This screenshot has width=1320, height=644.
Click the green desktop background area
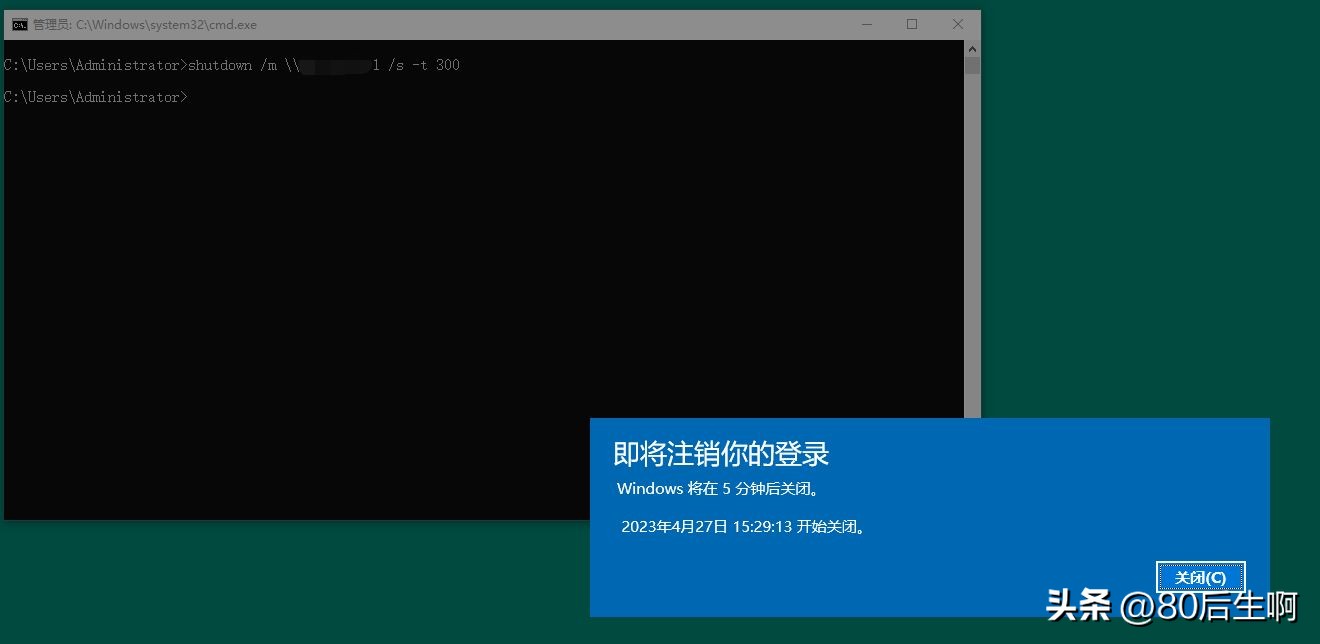1150,200
